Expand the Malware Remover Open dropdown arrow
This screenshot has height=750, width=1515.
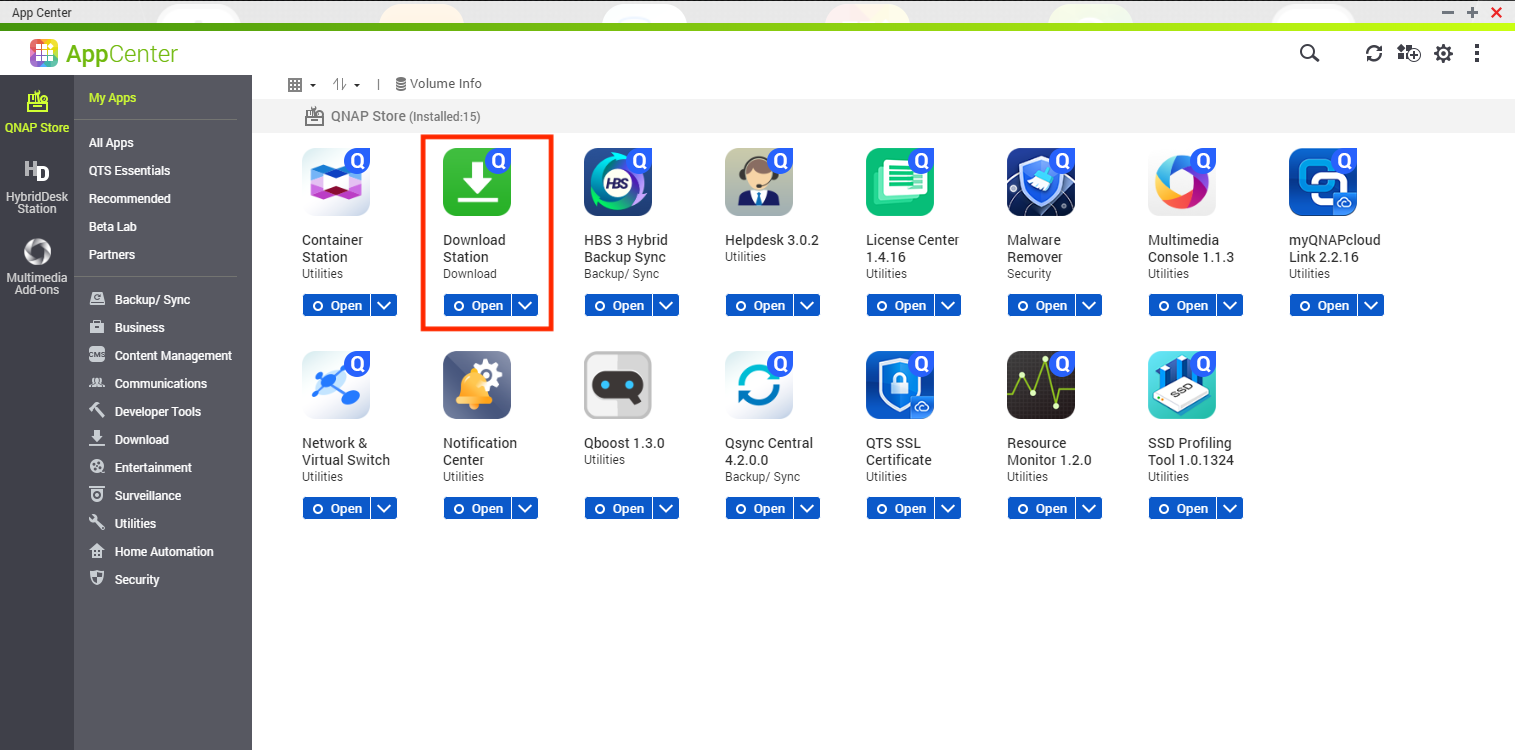pyautogui.click(x=1090, y=306)
